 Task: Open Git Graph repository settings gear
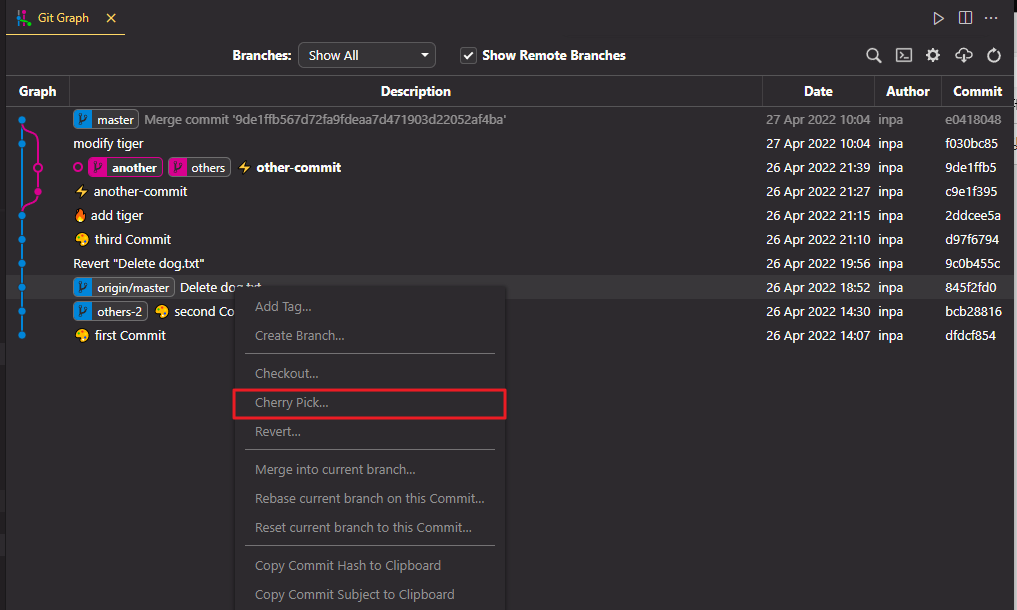pos(933,56)
